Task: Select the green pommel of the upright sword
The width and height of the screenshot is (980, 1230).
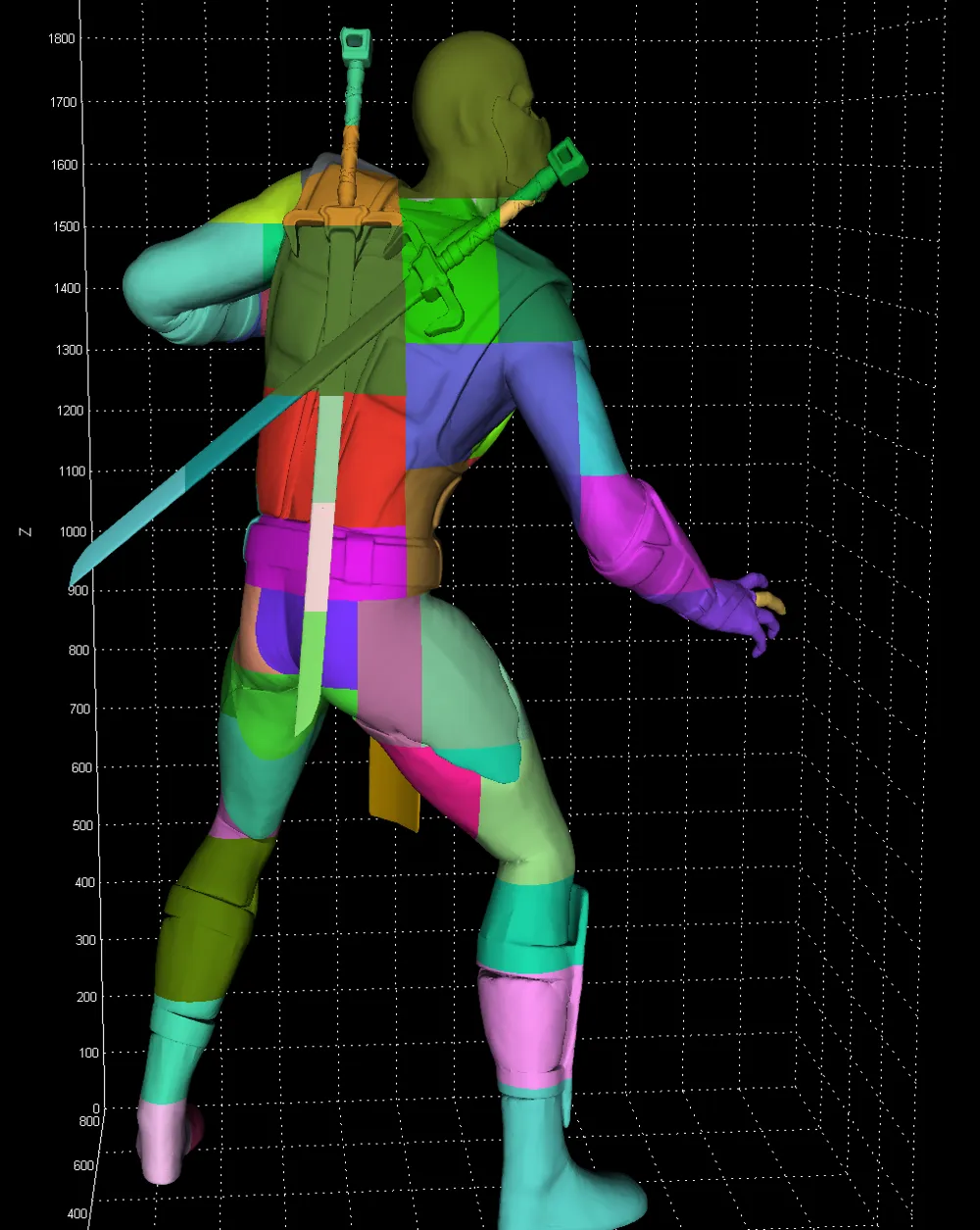Action: [x=354, y=42]
